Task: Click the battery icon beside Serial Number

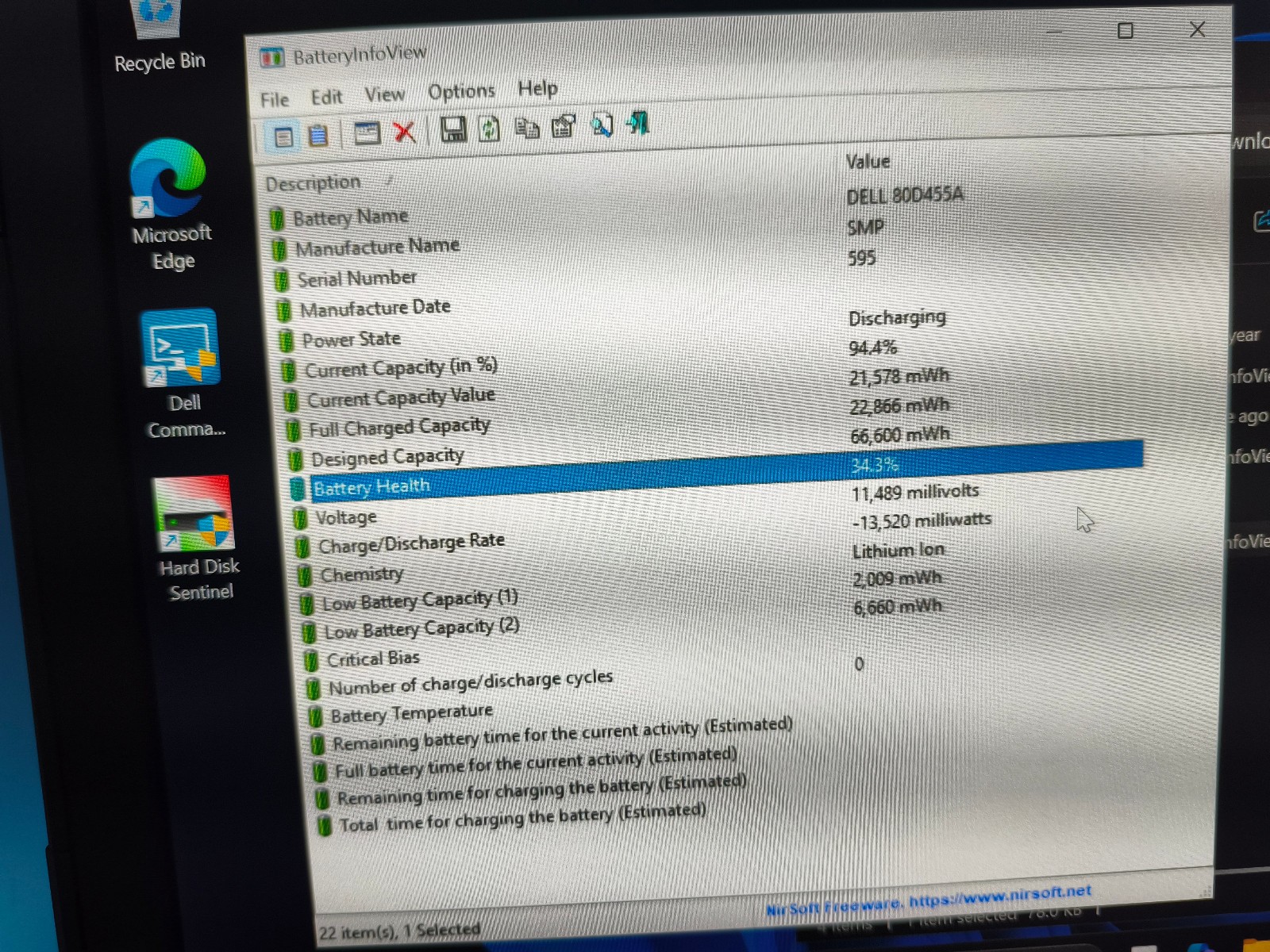Action: click(281, 281)
